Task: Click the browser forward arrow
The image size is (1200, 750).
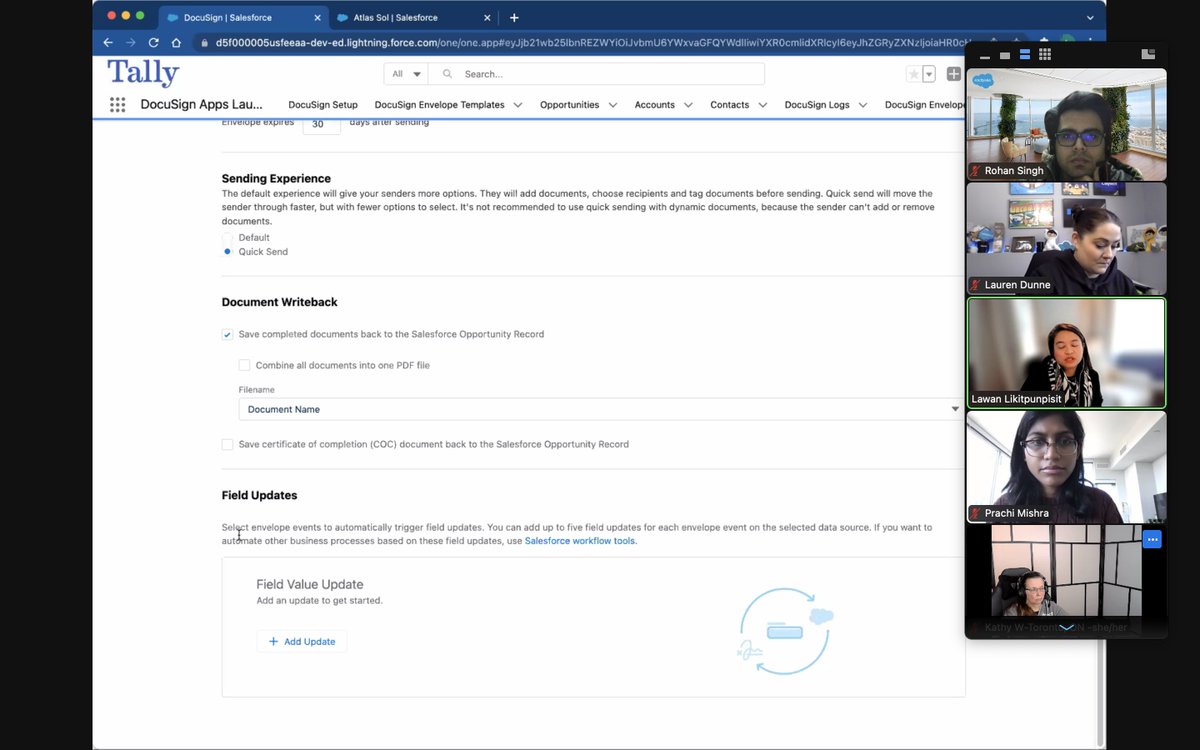Action: pyautogui.click(x=130, y=43)
